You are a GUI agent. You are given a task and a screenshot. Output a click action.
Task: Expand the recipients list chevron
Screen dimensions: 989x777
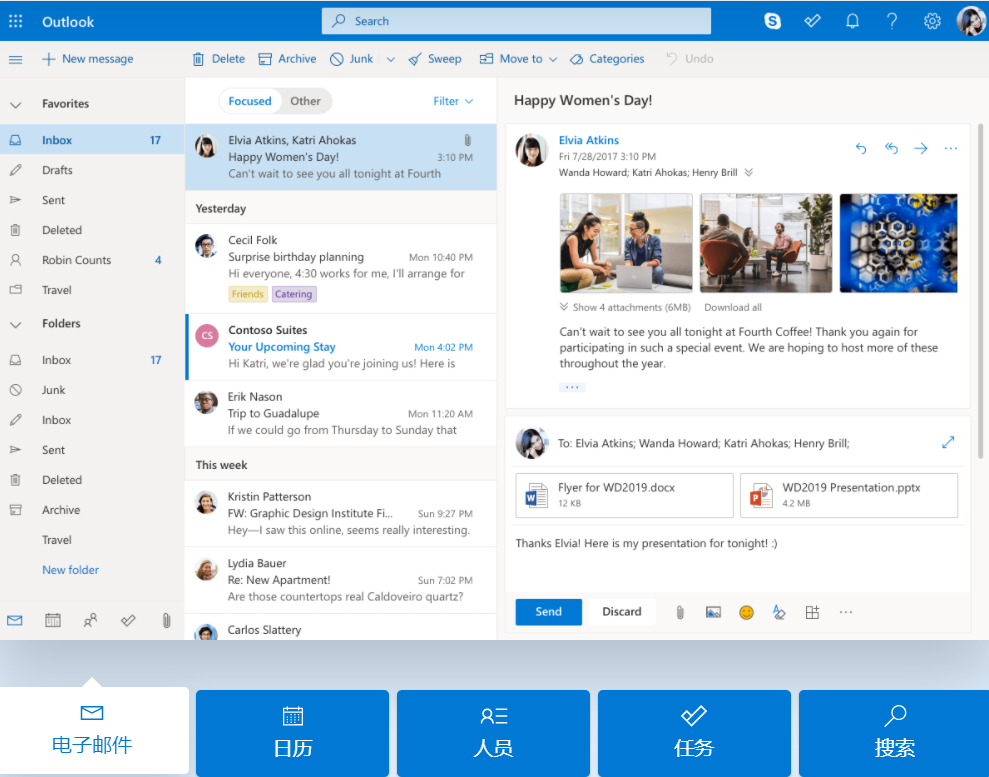click(749, 173)
